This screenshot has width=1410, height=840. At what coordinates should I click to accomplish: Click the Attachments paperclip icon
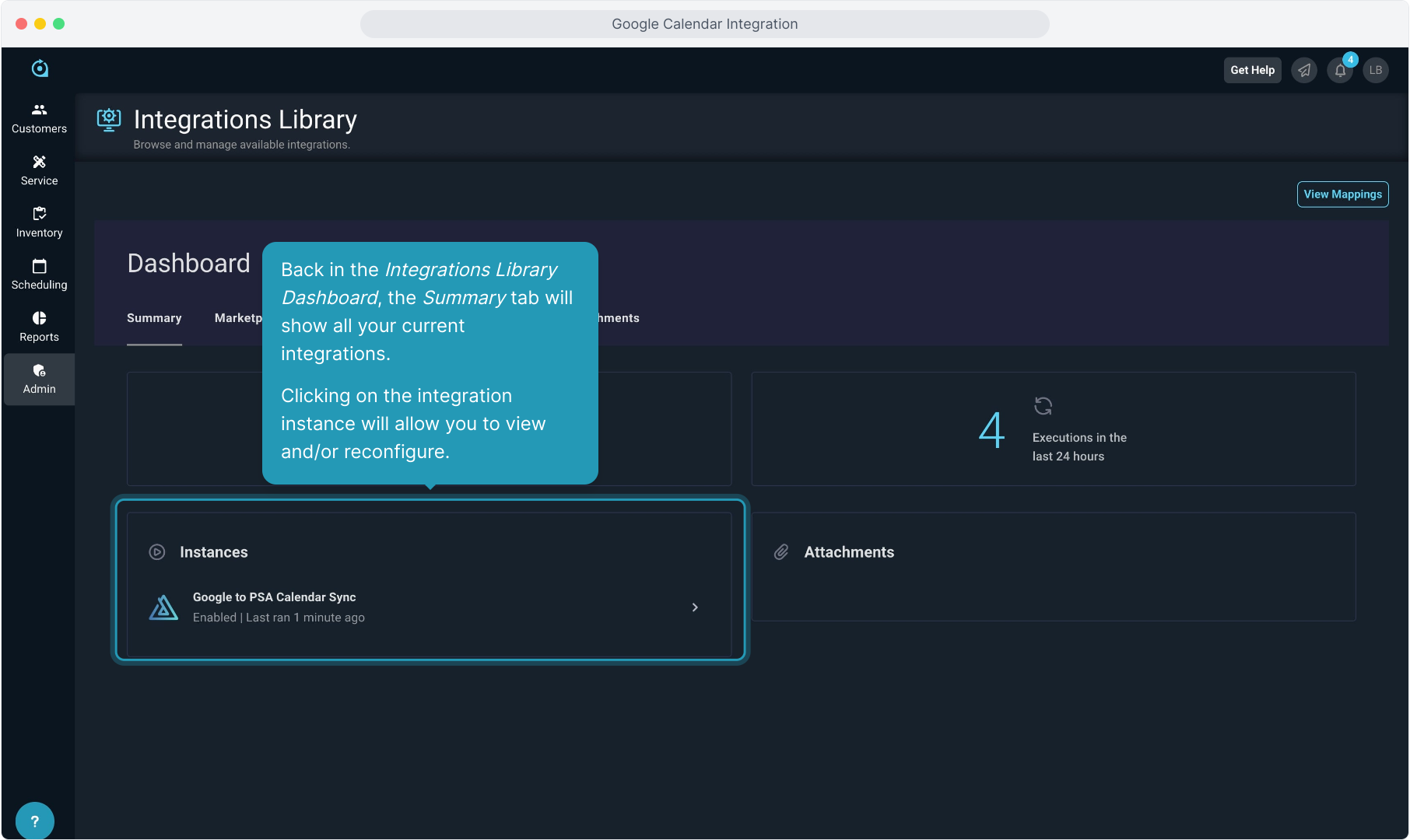coord(781,552)
